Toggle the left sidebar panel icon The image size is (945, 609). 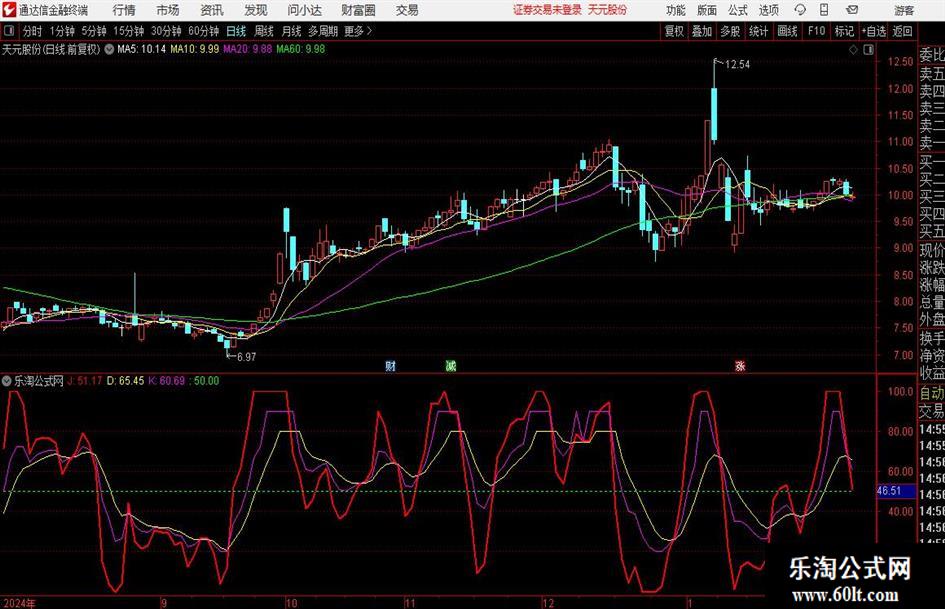(8, 31)
